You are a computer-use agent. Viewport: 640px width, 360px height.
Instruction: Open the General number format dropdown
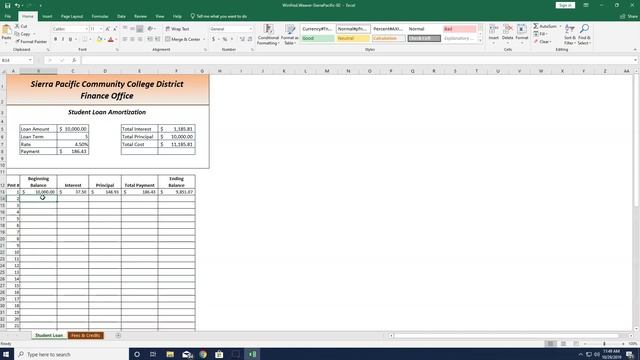click(x=251, y=29)
